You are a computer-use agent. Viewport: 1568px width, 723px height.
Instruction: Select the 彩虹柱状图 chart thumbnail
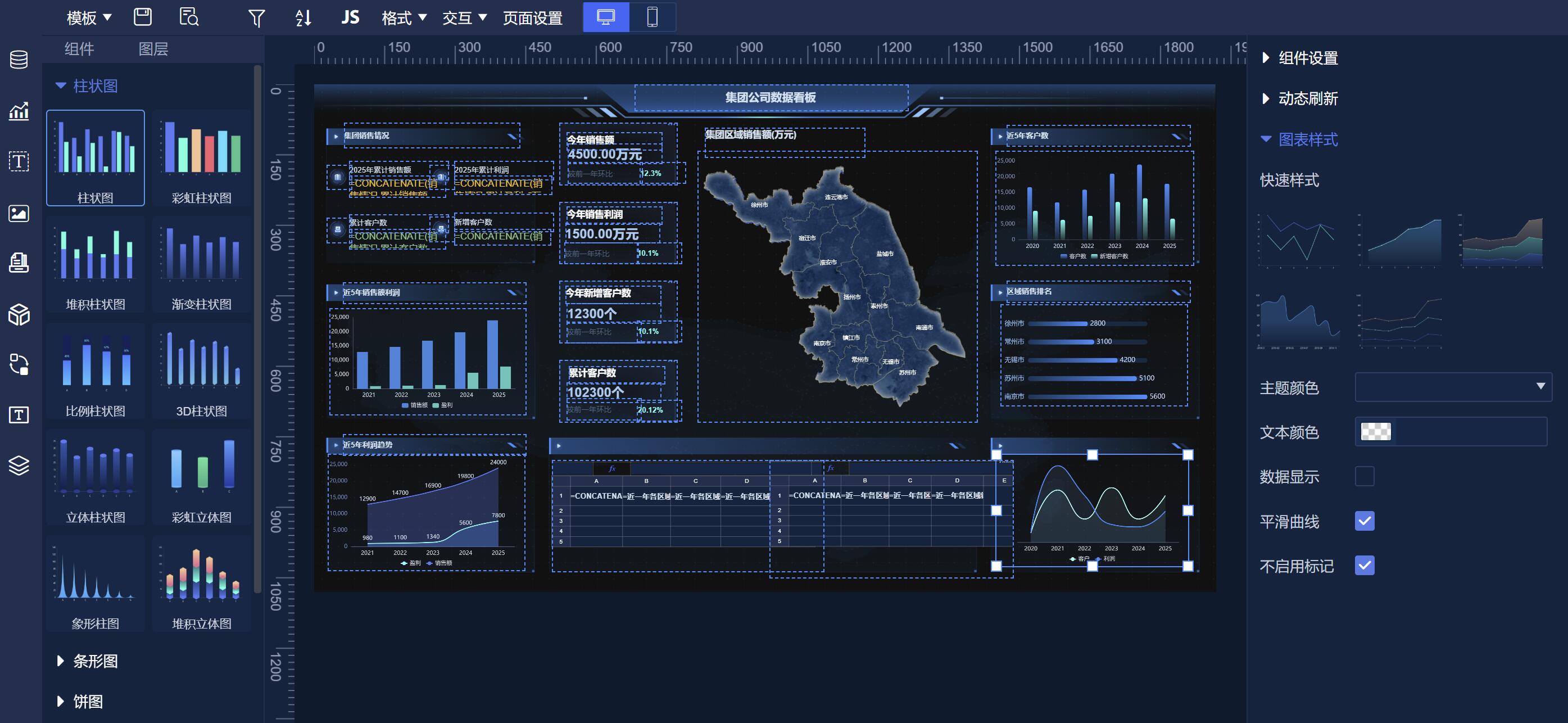click(201, 159)
